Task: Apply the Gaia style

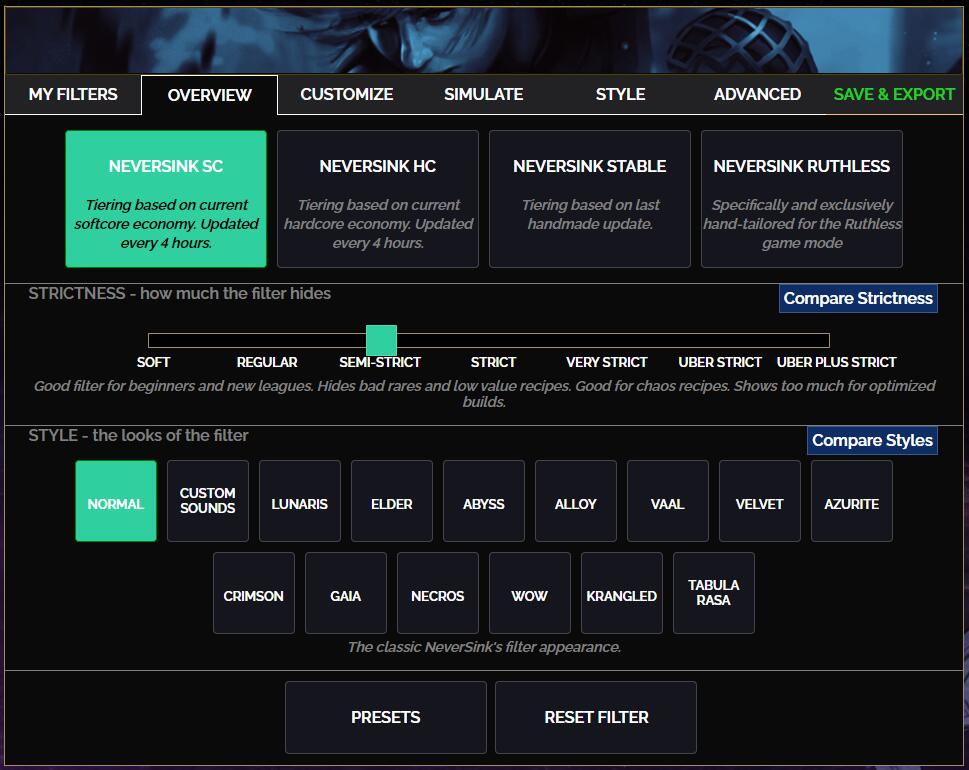Action: click(x=346, y=593)
